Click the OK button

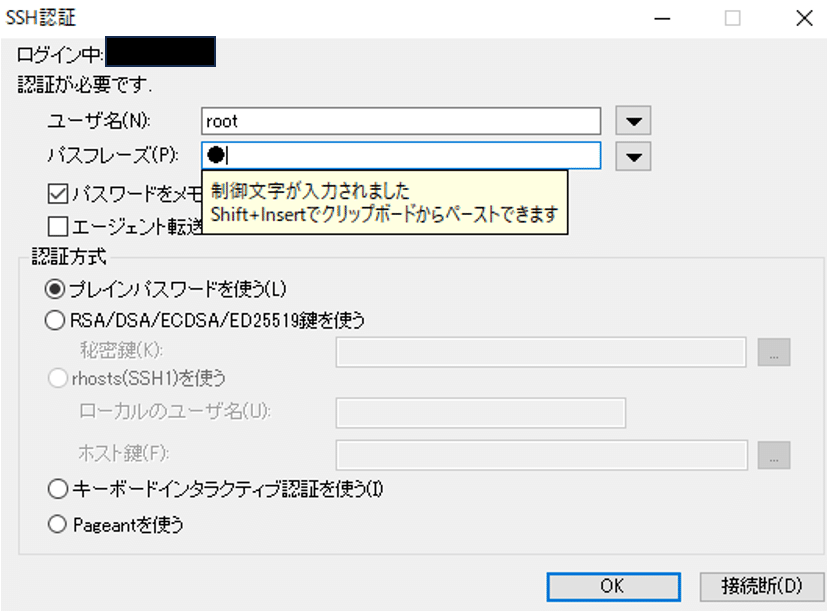[x=613, y=586]
